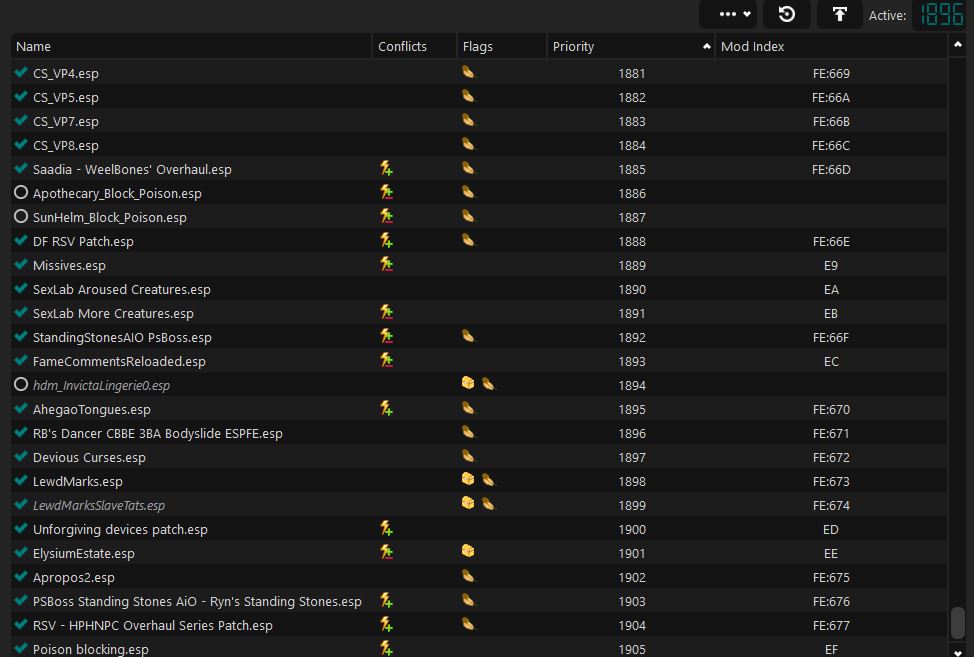Click archive box flag for LewdMarksSlaveTats.esp
The height and width of the screenshot is (657, 974).
[x=468, y=503]
